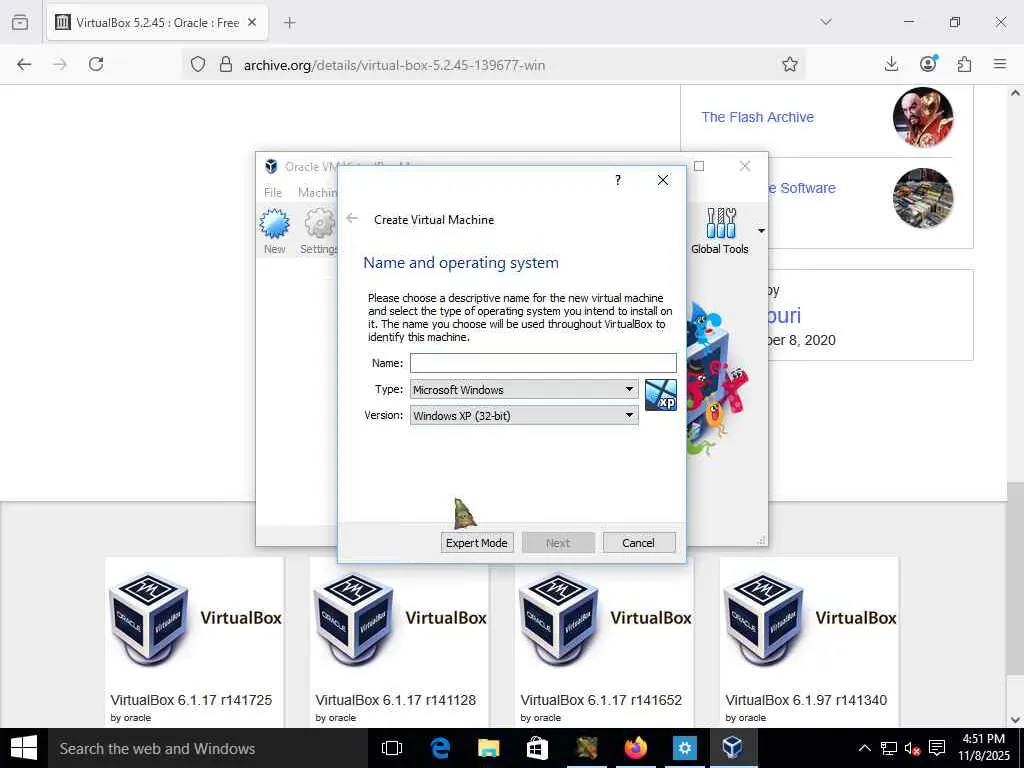Open the Firefox View icon
The height and width of the screenshot is (768, 1024).
[x=20, y=23]
